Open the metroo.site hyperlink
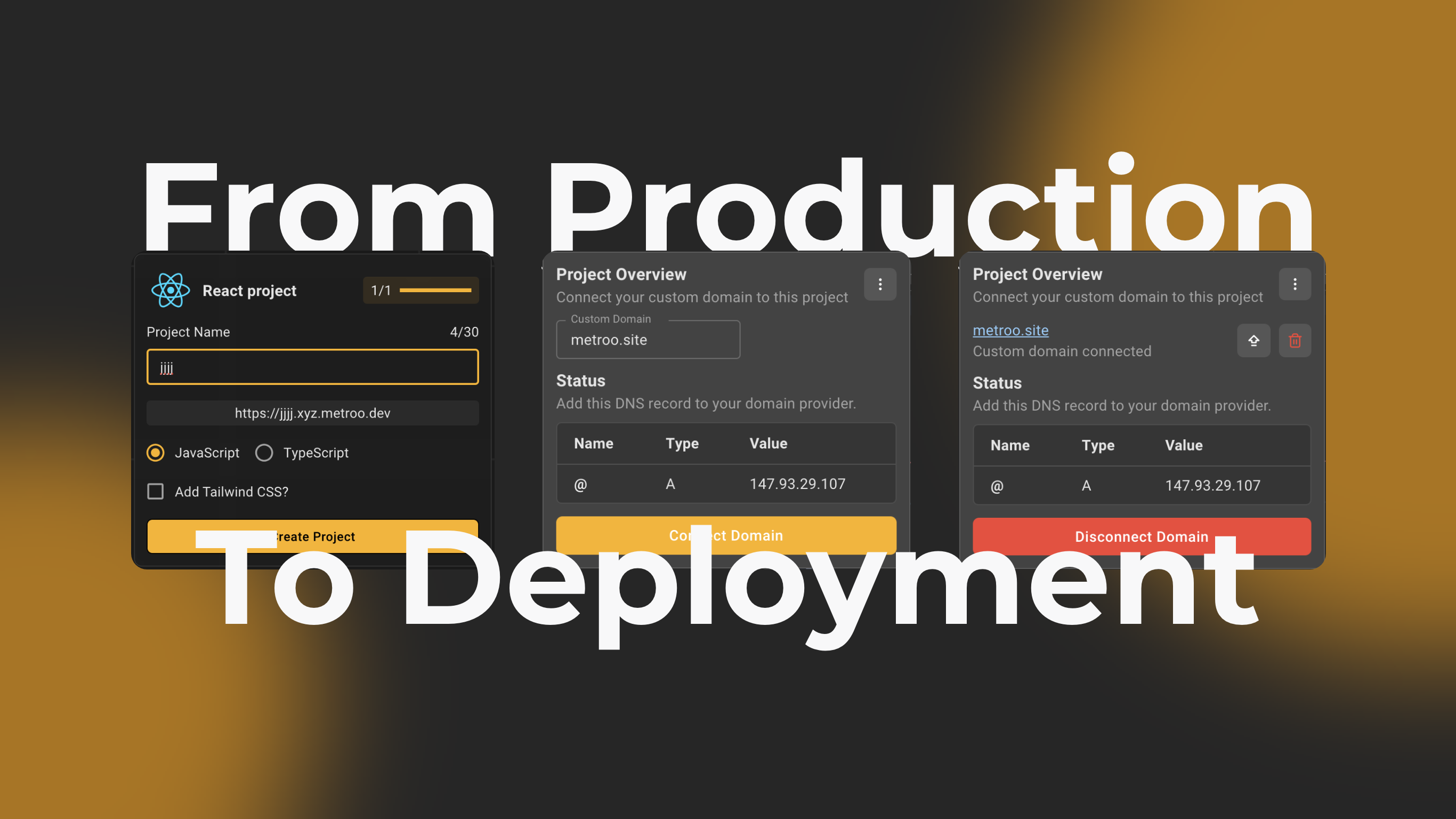Image resolution: width=1456 pixels, height=819 pixels. pos(1010,330)
